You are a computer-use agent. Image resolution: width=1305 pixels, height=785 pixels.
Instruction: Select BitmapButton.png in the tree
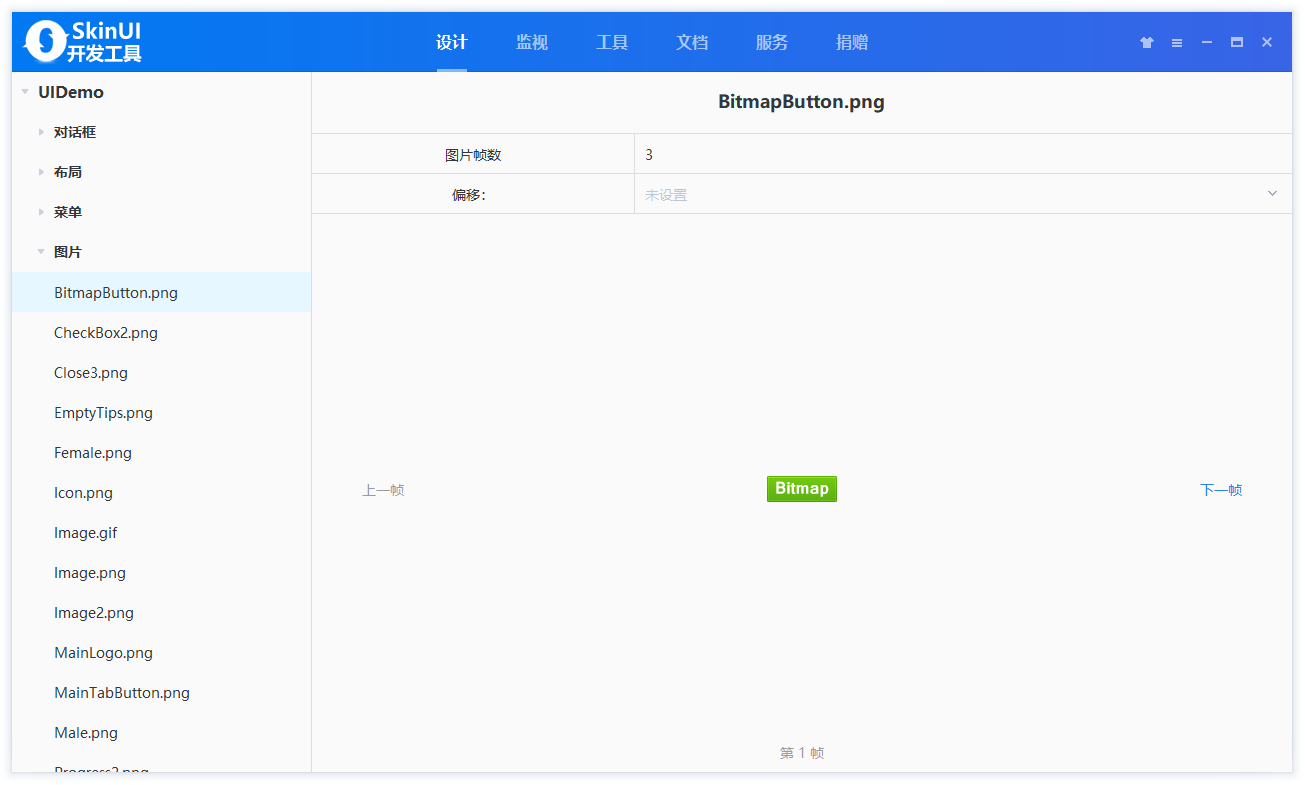(x=161, y=292)
